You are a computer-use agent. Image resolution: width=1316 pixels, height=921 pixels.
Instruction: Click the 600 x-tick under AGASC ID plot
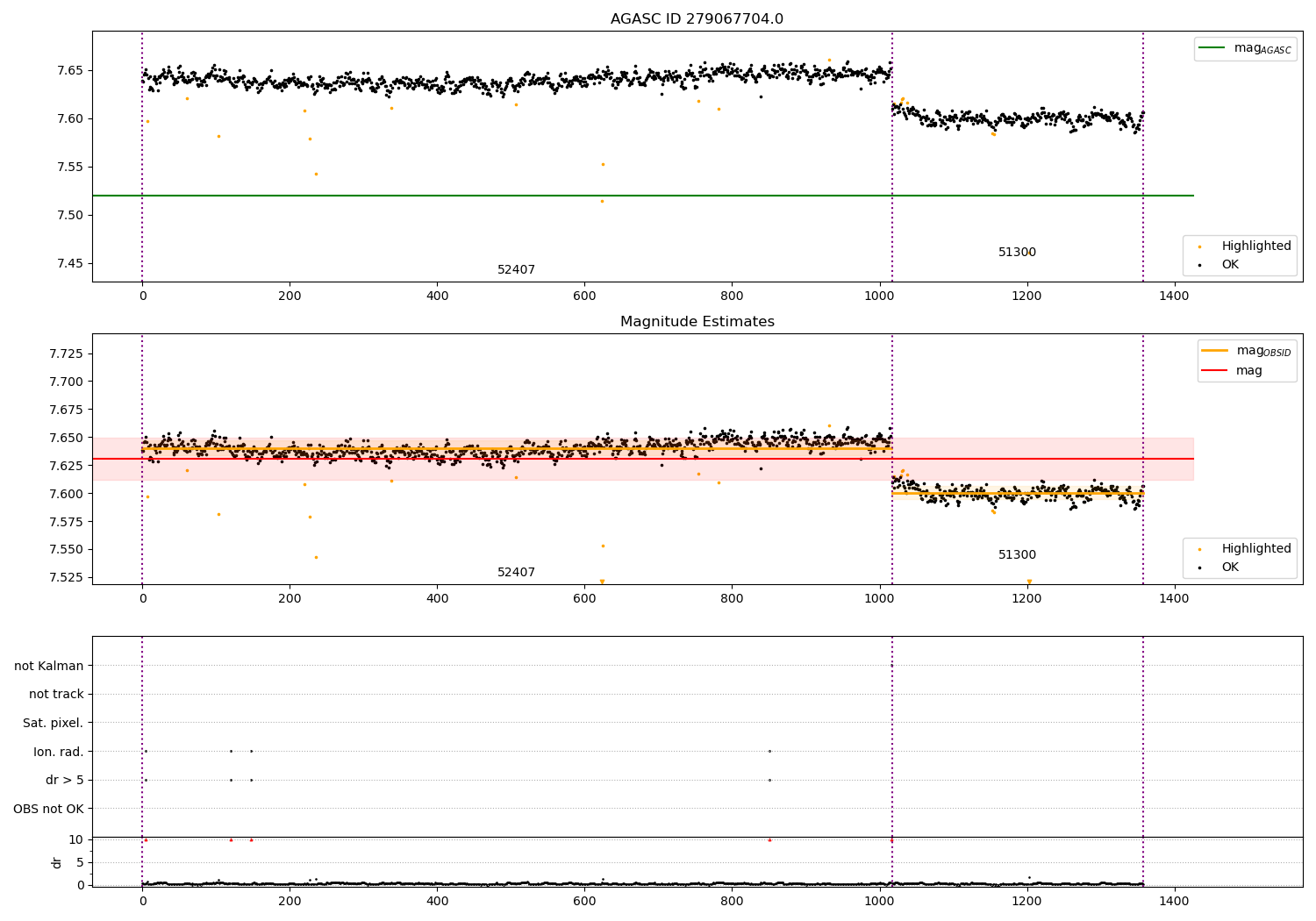[x=584, y=296]
